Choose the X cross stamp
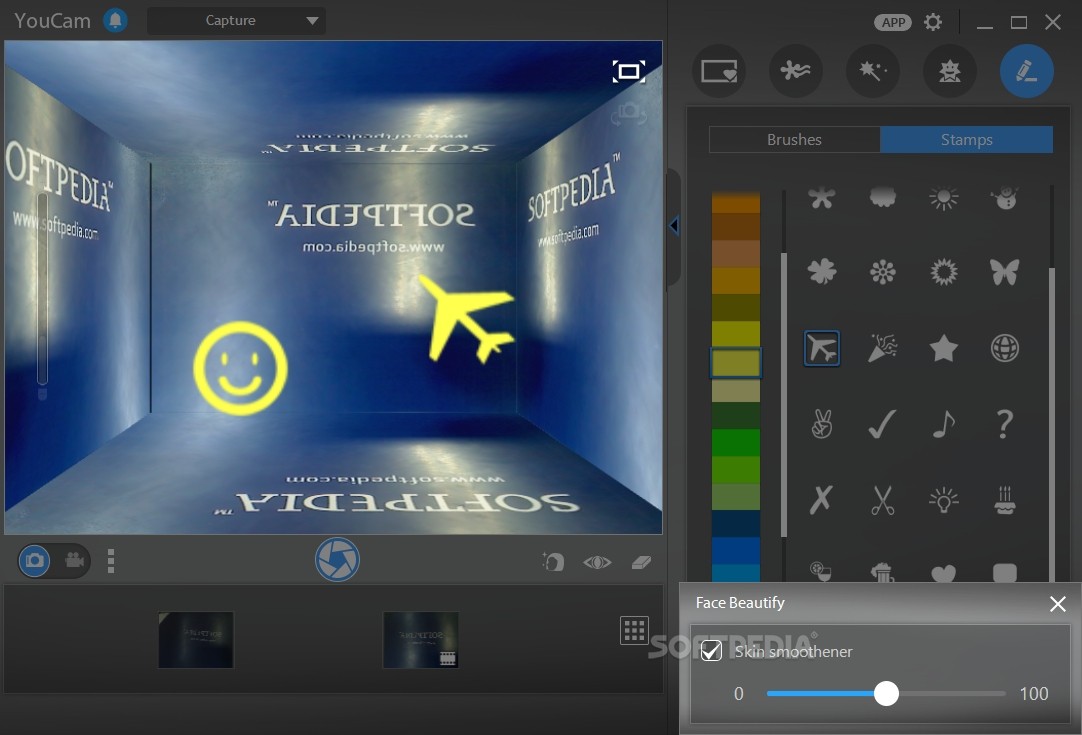The image size is (1082, 735). tap(821, 500)
